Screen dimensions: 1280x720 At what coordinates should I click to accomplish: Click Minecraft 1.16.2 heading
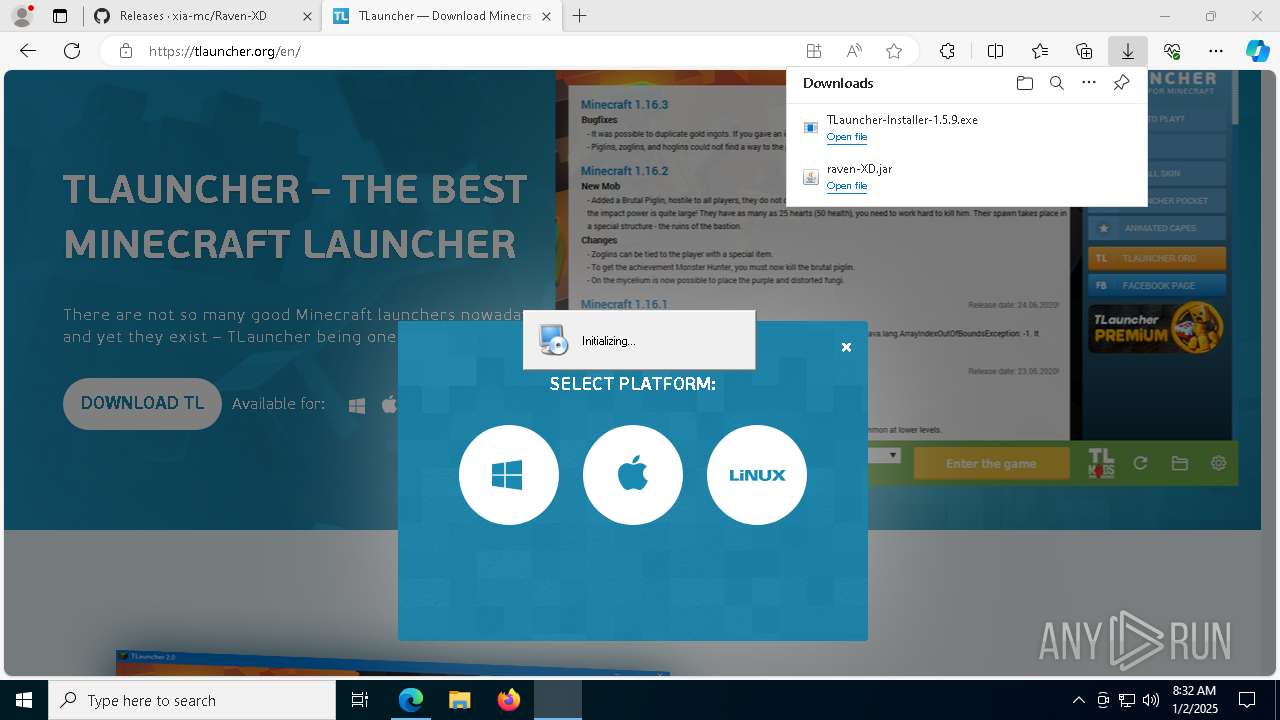624,171
